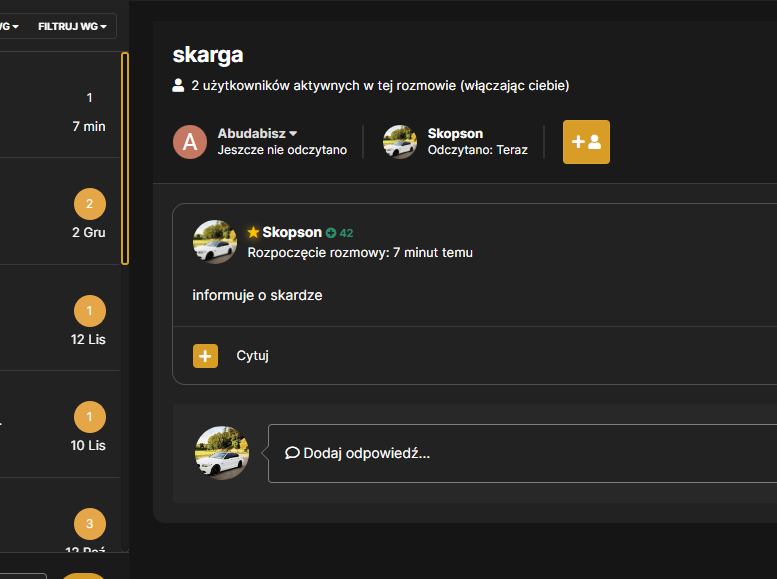This screenshot has width=777, height=579.
Task: Open conversation dated 10 Lis
Action: point(60,424)
